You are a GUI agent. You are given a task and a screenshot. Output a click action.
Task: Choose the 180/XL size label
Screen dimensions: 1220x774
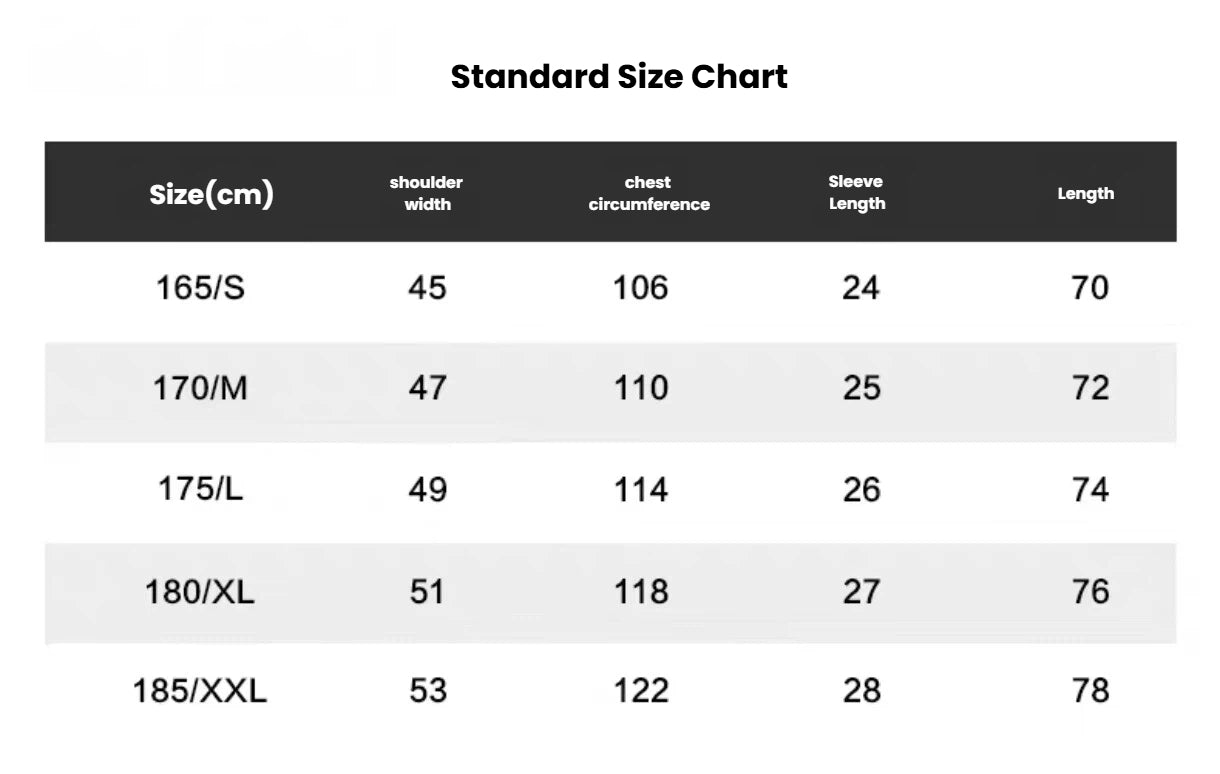point(199,591)
